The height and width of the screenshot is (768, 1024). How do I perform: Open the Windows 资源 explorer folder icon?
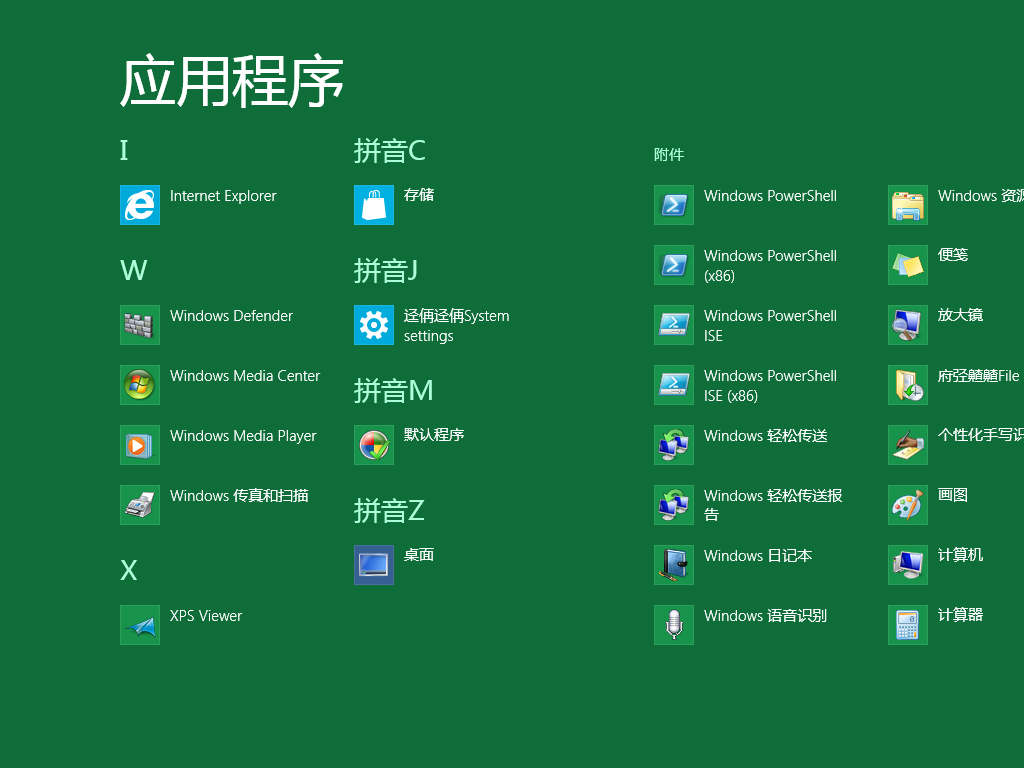(908, 205)
